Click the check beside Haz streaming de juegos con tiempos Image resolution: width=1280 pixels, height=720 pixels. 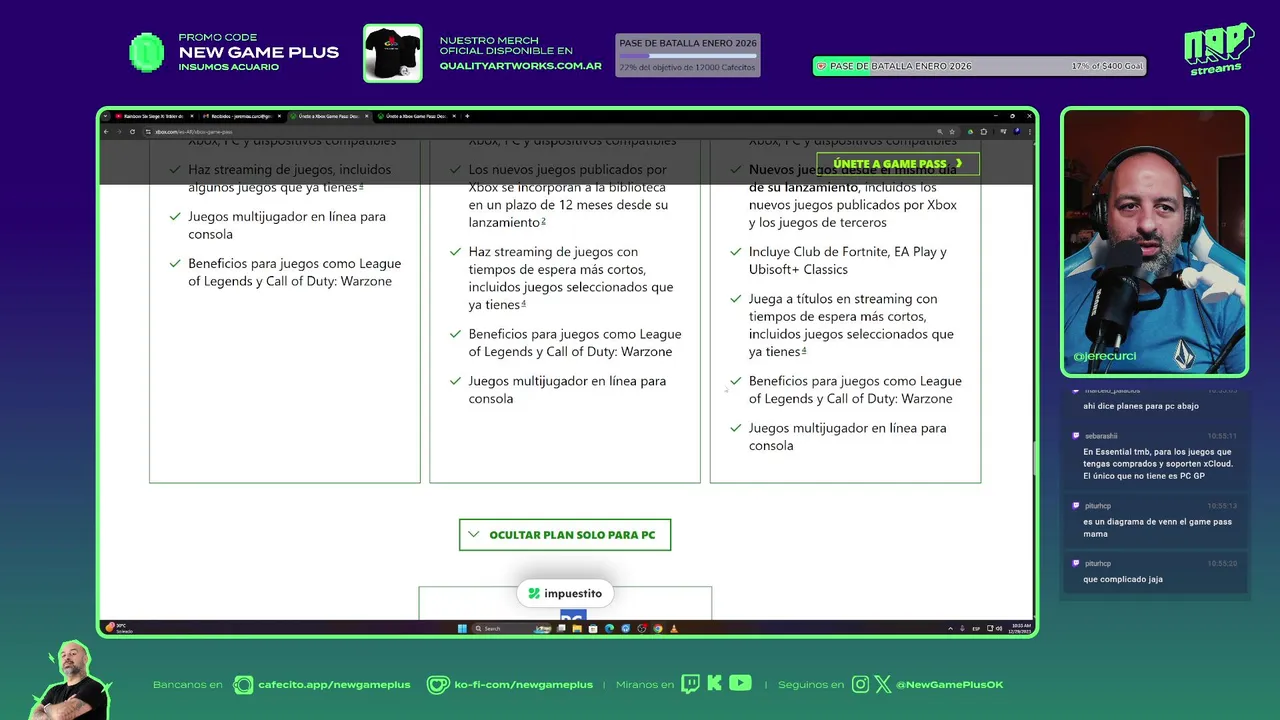456,252
